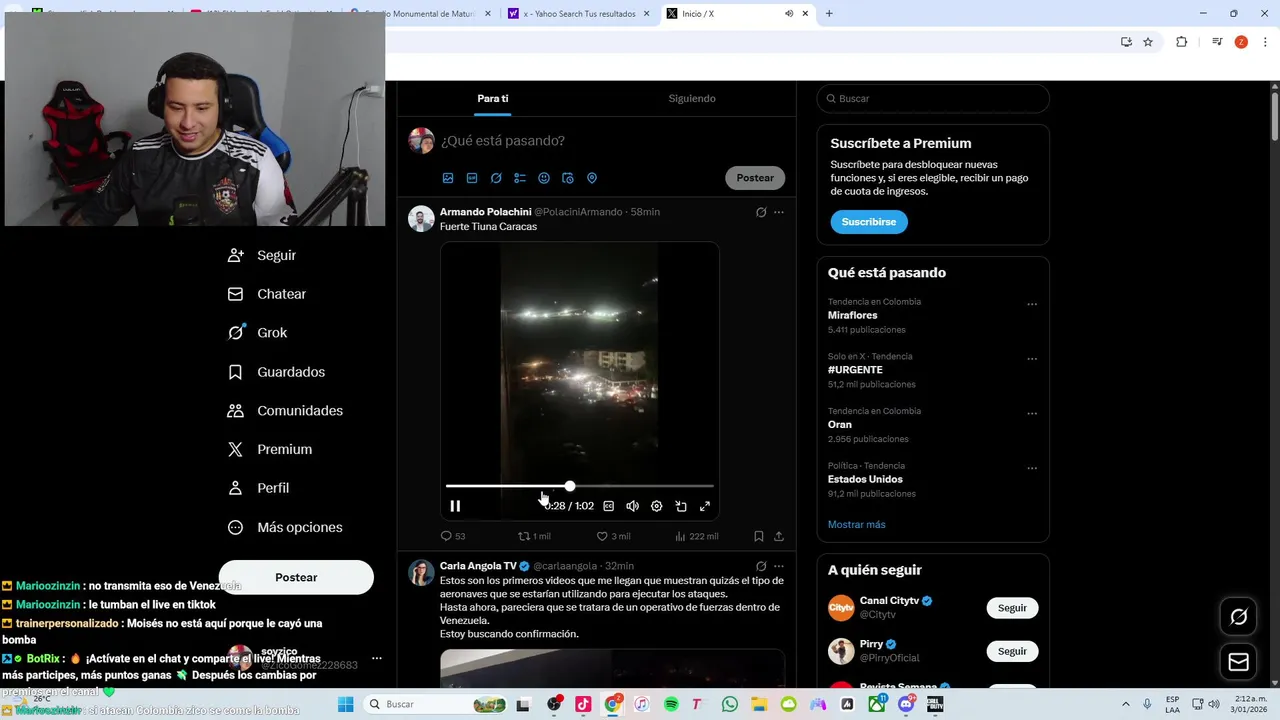The height and width of the screenshot is (720, 1280).
Task: Open browser extensions puzzle icon
Action: (1181, 42)
